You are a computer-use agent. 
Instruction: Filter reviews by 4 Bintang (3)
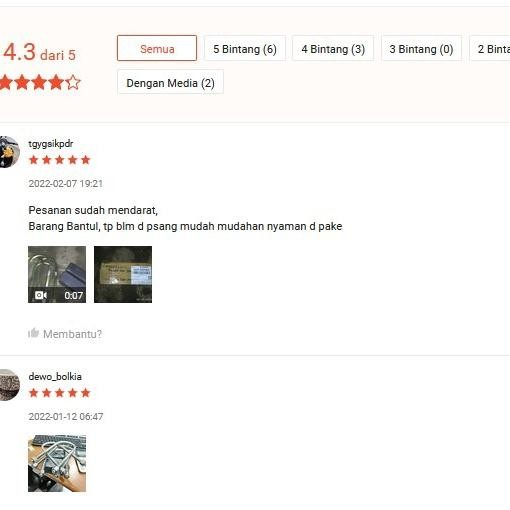(x=333, y=48)
